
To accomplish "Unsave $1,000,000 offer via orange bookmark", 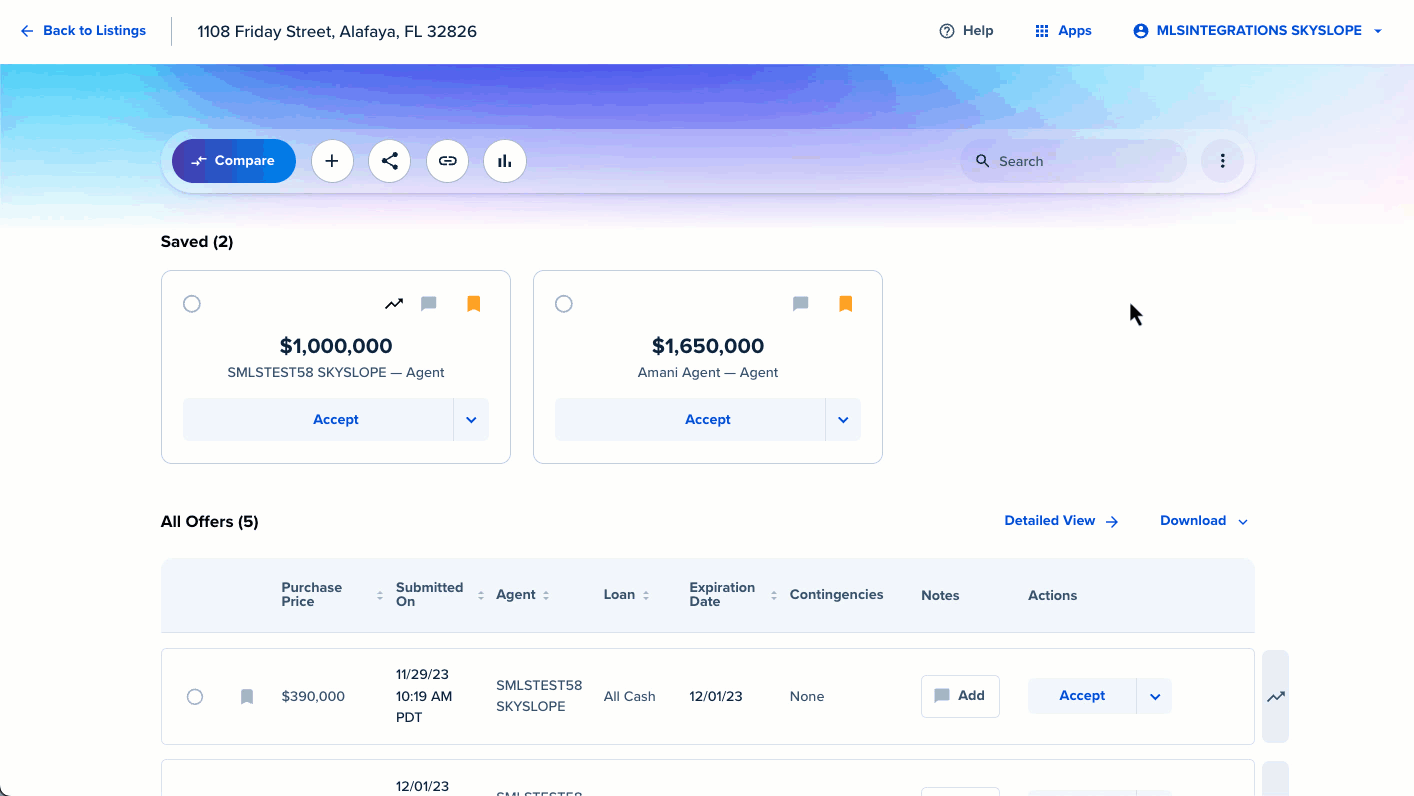I will click(x=474, y=304).
